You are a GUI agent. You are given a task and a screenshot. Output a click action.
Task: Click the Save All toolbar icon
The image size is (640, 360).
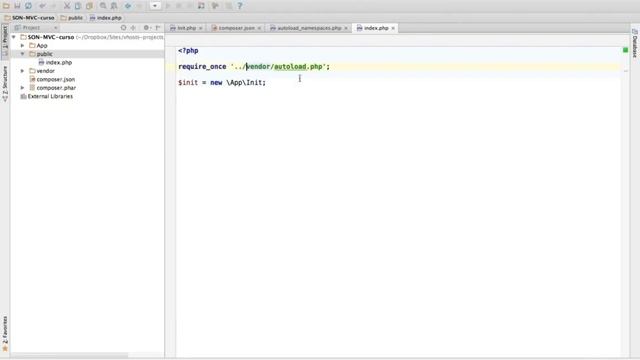(x=17, y=6)
